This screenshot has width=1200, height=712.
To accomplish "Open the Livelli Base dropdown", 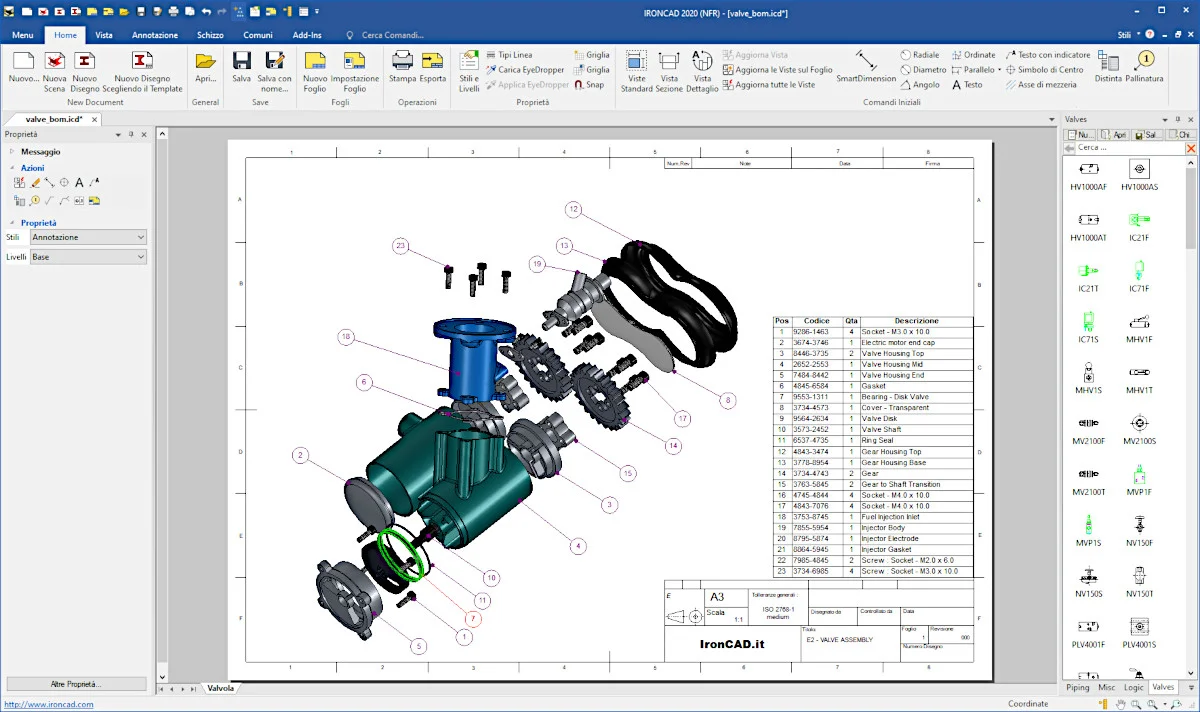I will point(88,257).
